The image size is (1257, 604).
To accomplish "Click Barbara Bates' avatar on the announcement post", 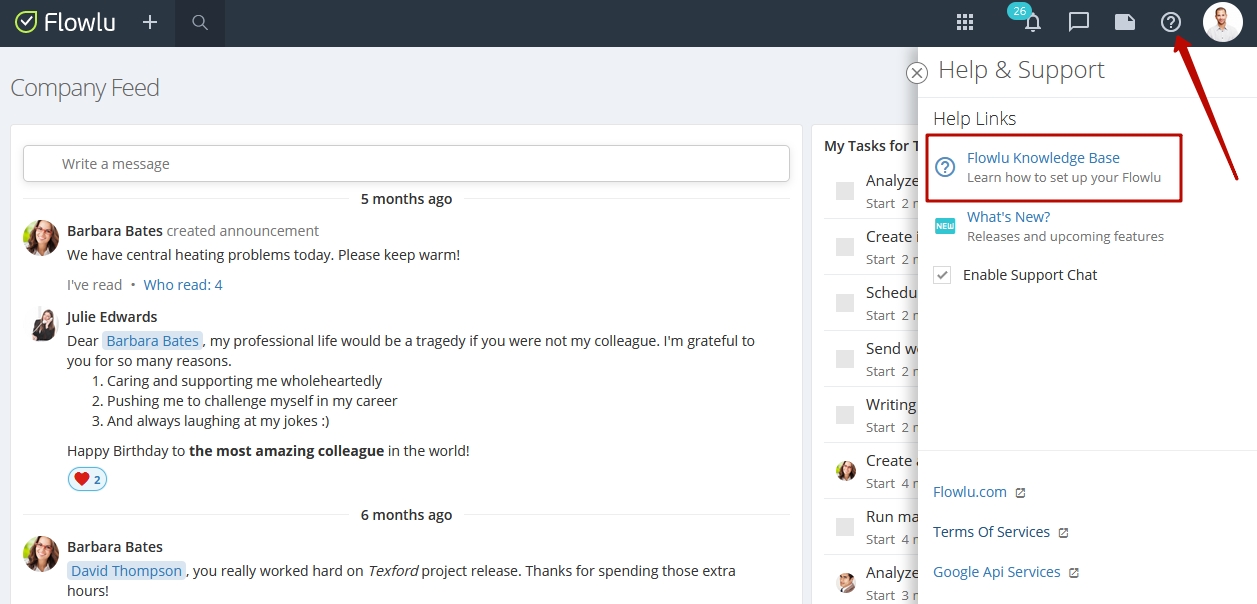I will pyautogui.click(x=41, y=238).
